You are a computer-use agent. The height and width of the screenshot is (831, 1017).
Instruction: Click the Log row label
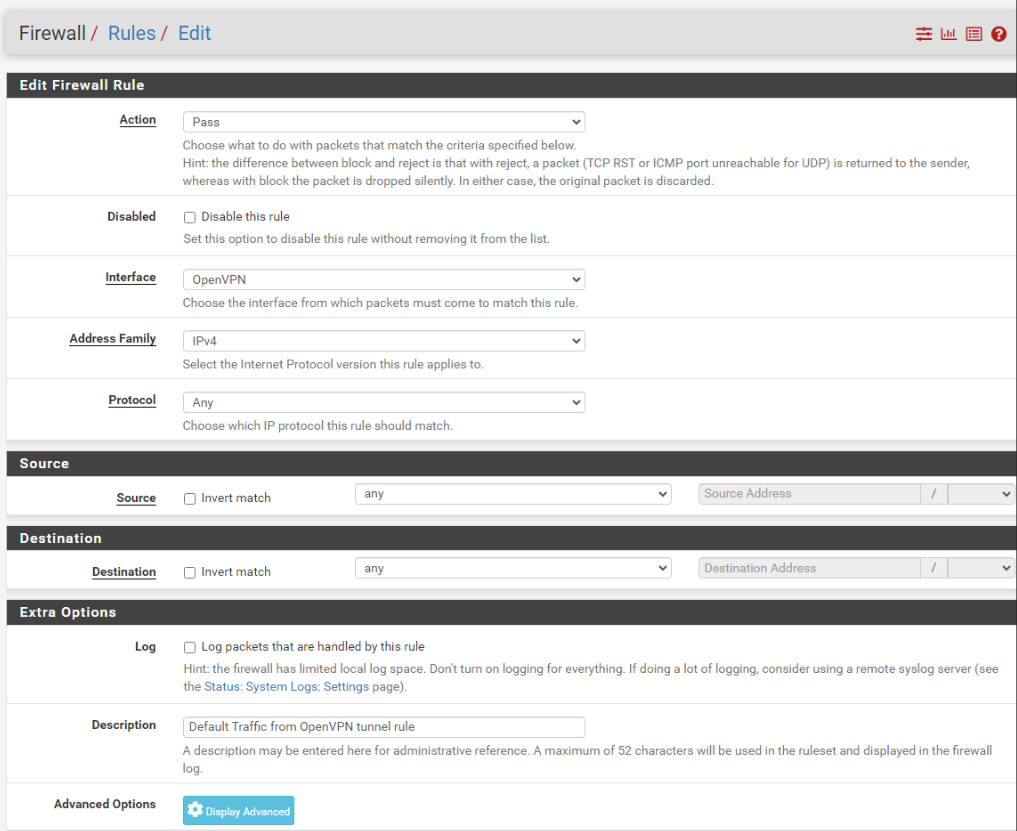(x=145, y=647)
